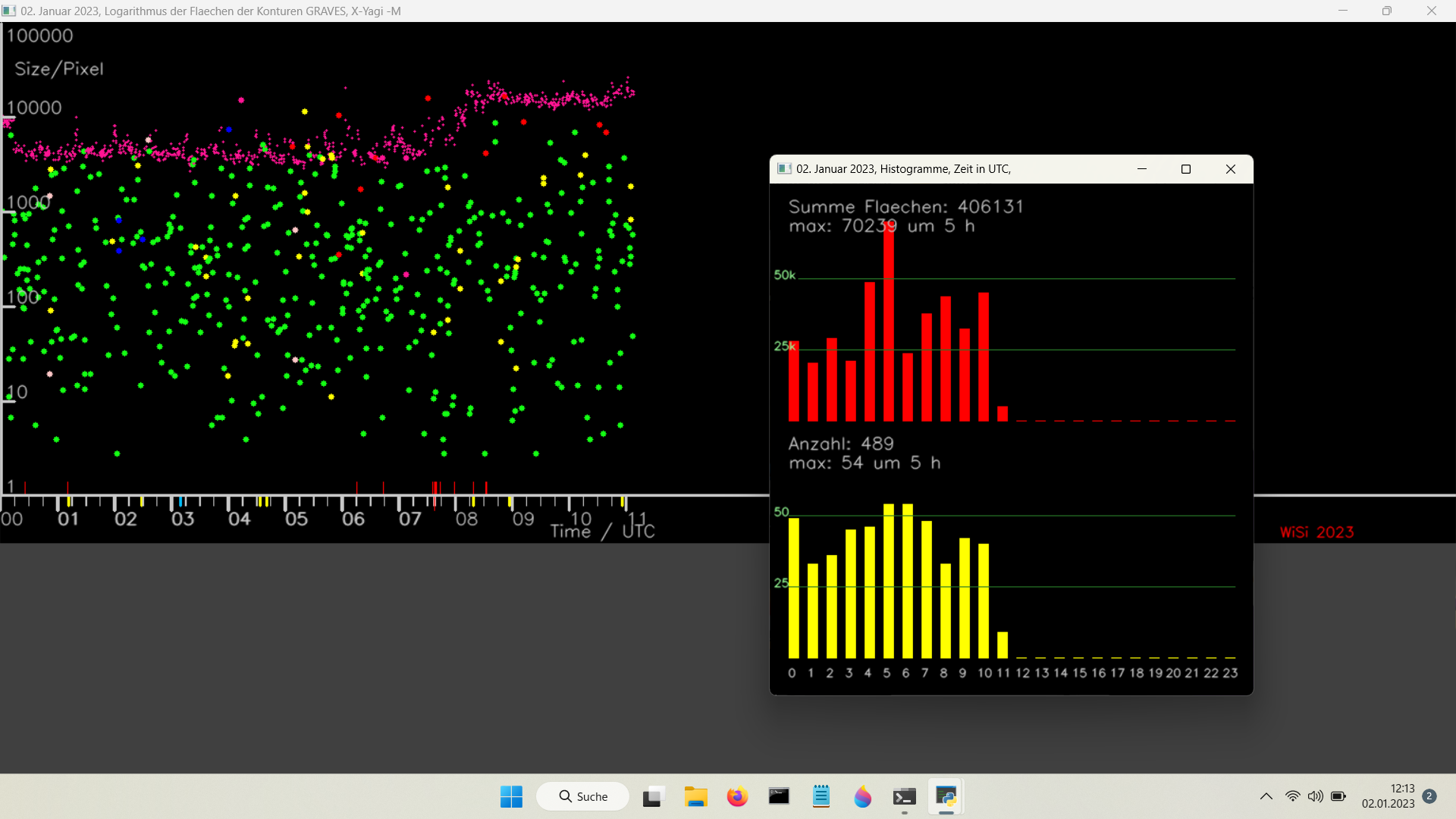Click the "10000" y-axis label
Image resolution: width=1456 pixels, height=819 pixels.
pos(35,108)
